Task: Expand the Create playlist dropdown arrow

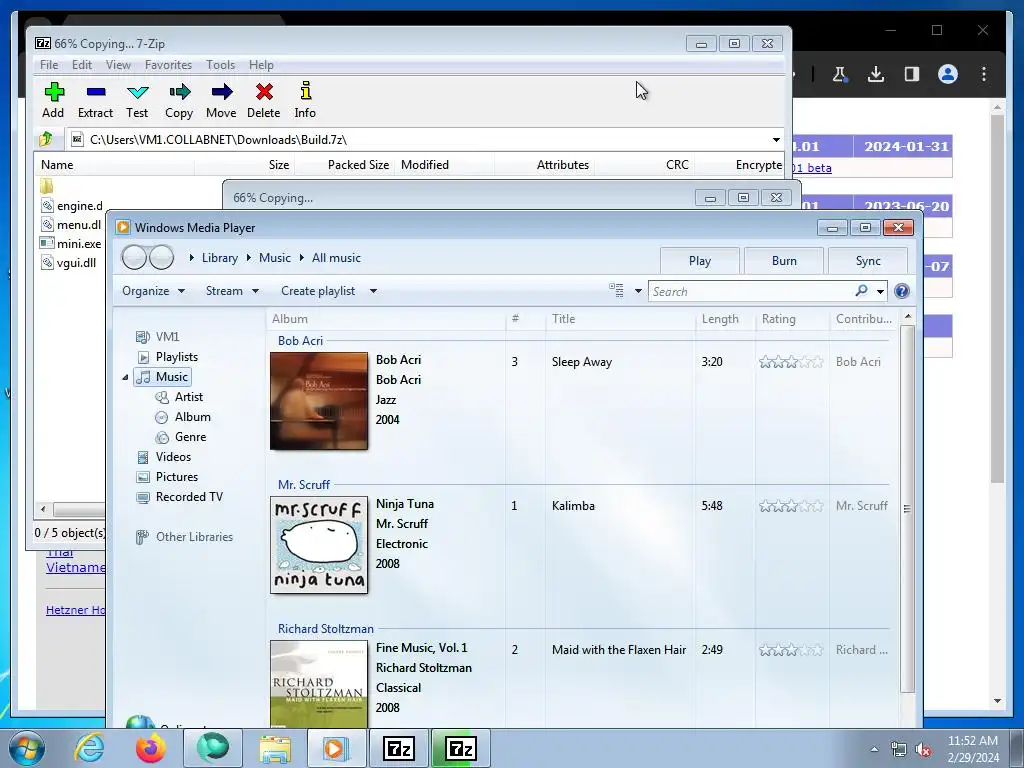Action: tap(374, 291)
